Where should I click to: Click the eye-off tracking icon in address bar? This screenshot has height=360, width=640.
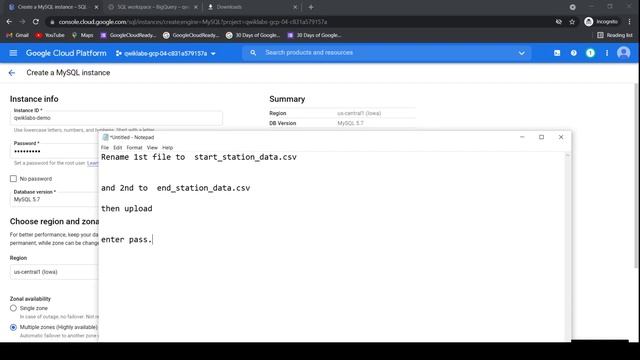[x=558, y=22]
